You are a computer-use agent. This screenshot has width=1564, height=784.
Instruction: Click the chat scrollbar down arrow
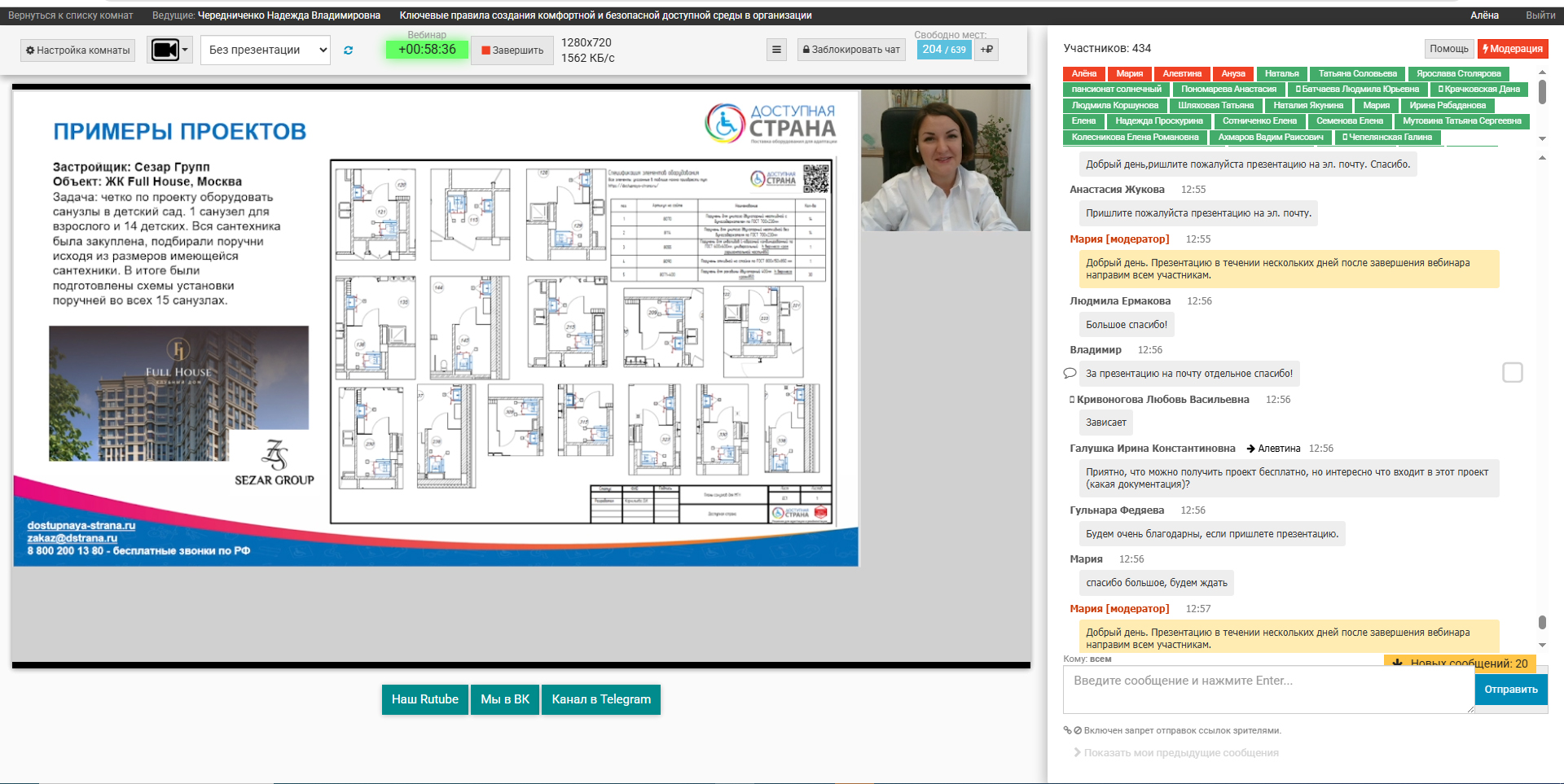tap(1542, 645)
